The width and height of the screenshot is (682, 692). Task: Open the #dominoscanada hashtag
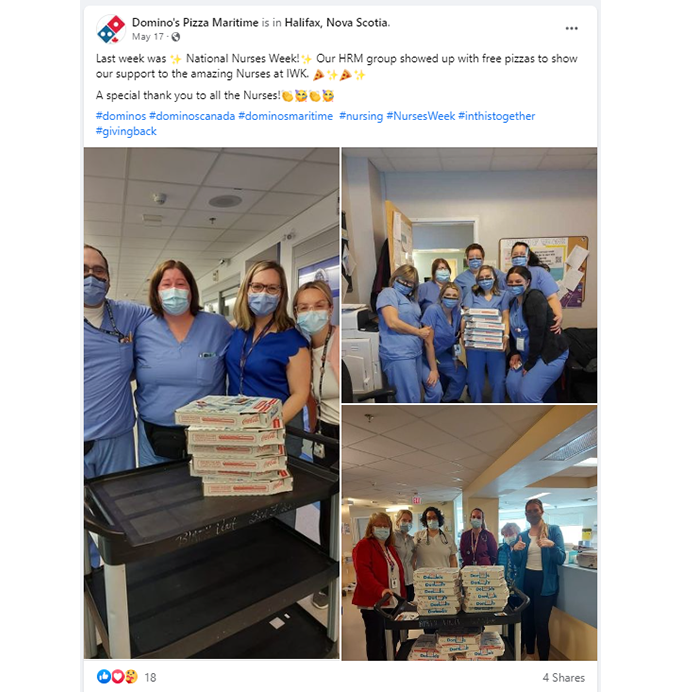pyautogui.click(x=192, y=116)
